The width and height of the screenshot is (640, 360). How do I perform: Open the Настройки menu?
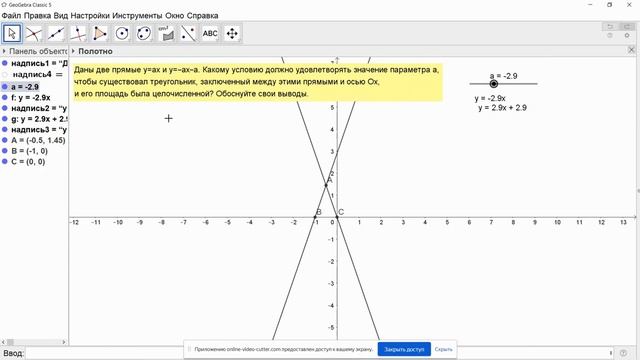[x=90, y=16]
